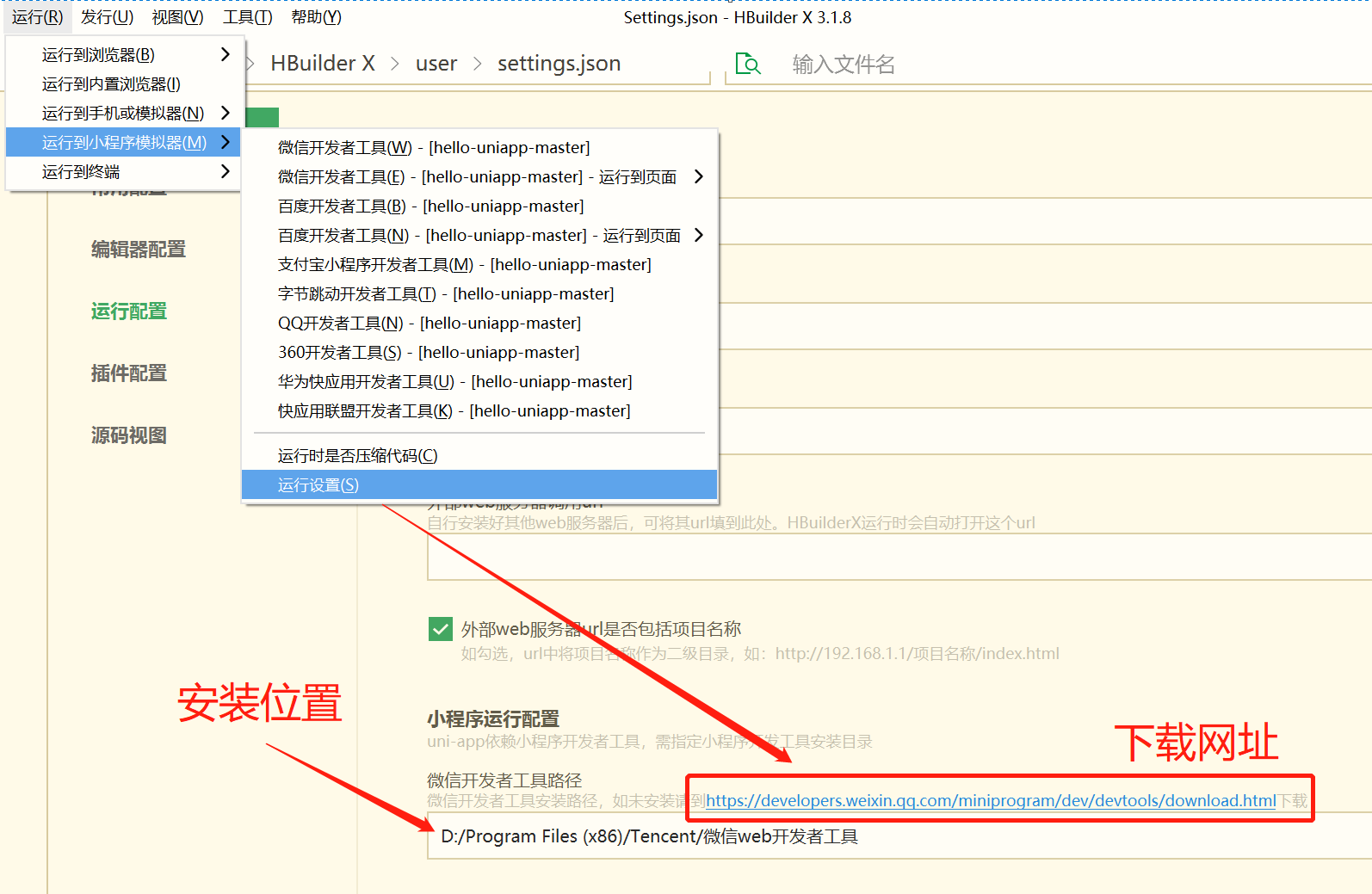Run with 华为快应用开发者工具(U)
The width and height of the screenshot is (1372, 894).
click(x=479, y=382)
